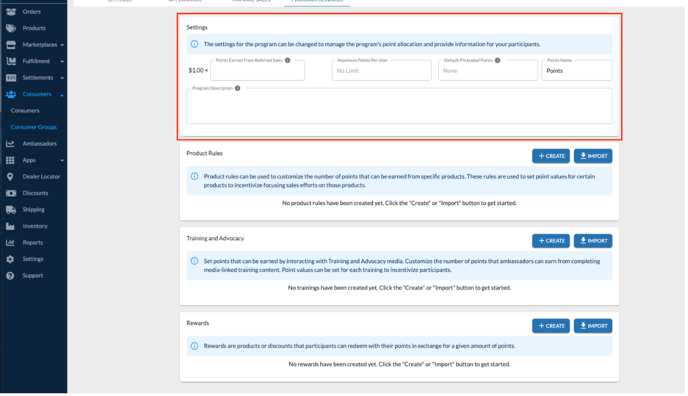Image resolution: width=688 pixels, height=396 pixels.
Task: Click the Settlements money icon
Action: [11, 78]
